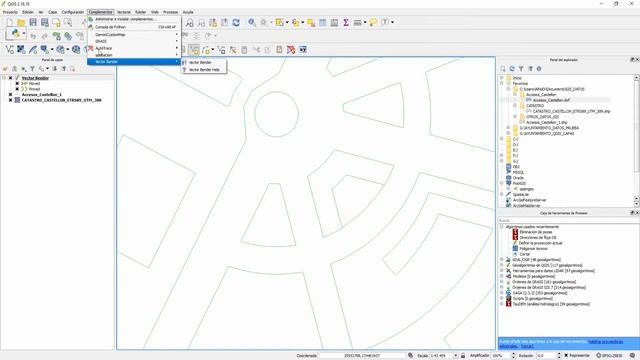The image size is (640, 360).
Task: Toggle visibility of the Moved layer
Action: (x=17, y=83)
